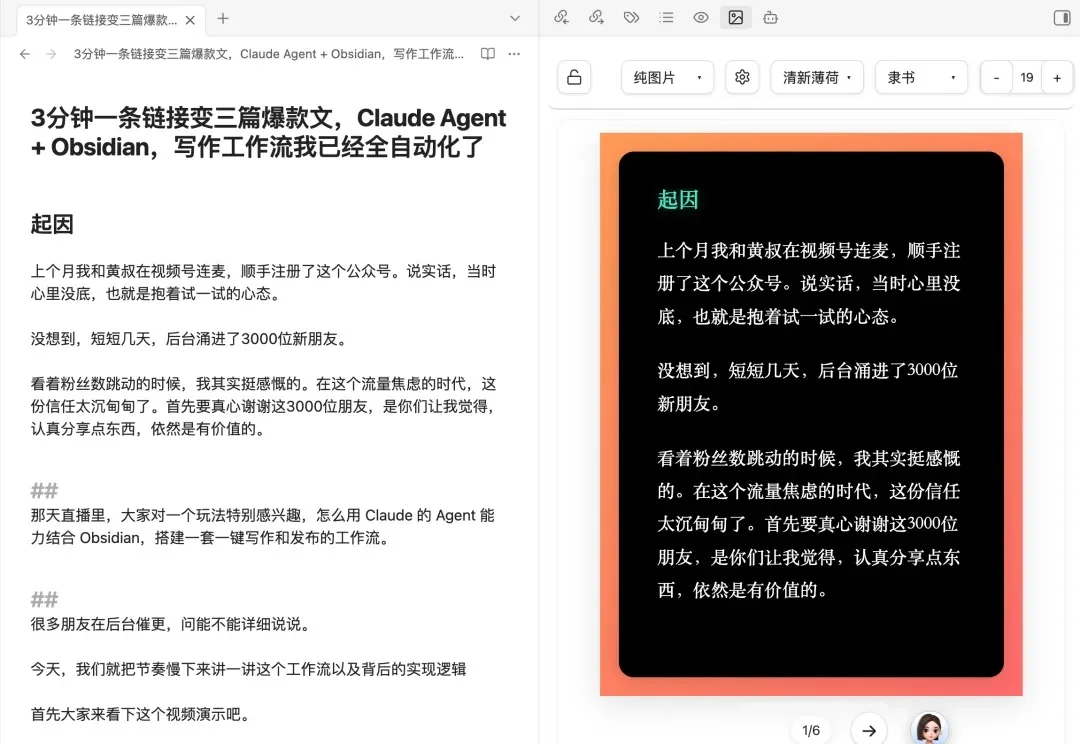Increase font size with plus button
The width and height of the screenshot is (1080, 744).
(1057, 77)
